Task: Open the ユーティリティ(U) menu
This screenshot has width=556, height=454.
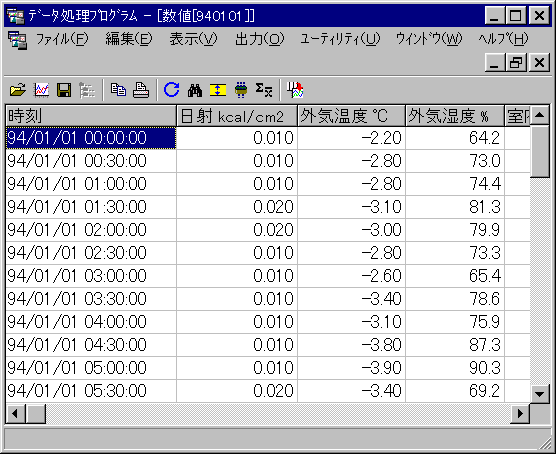Action: pos(340,39)
